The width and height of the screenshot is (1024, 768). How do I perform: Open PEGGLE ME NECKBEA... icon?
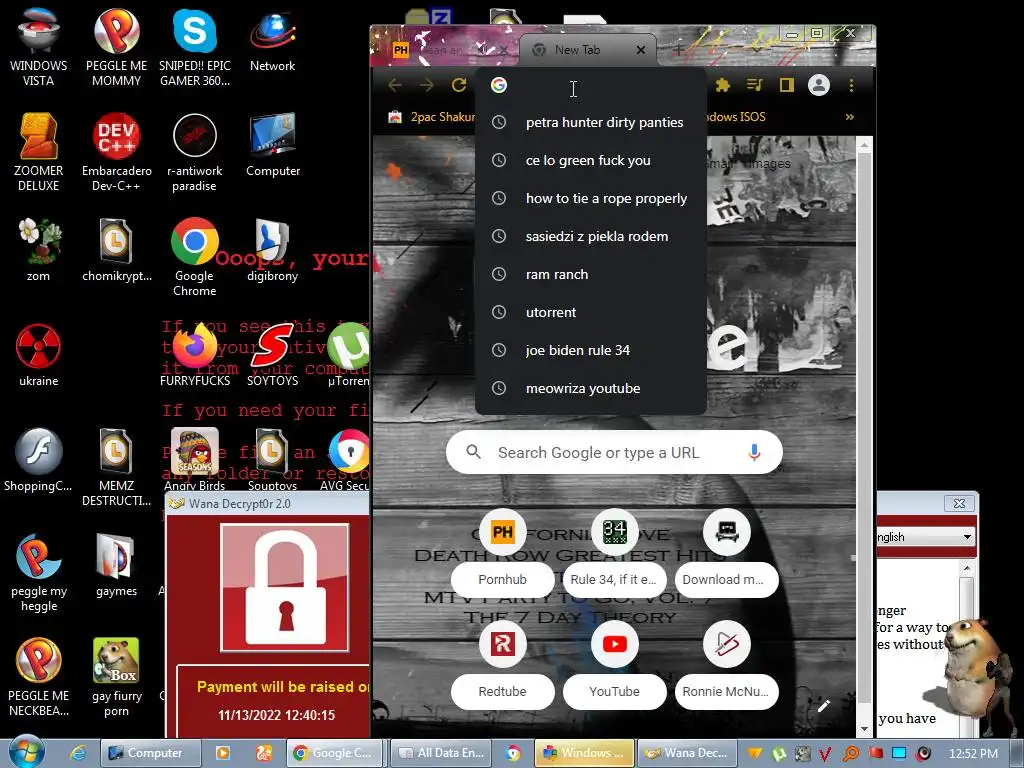39,677
